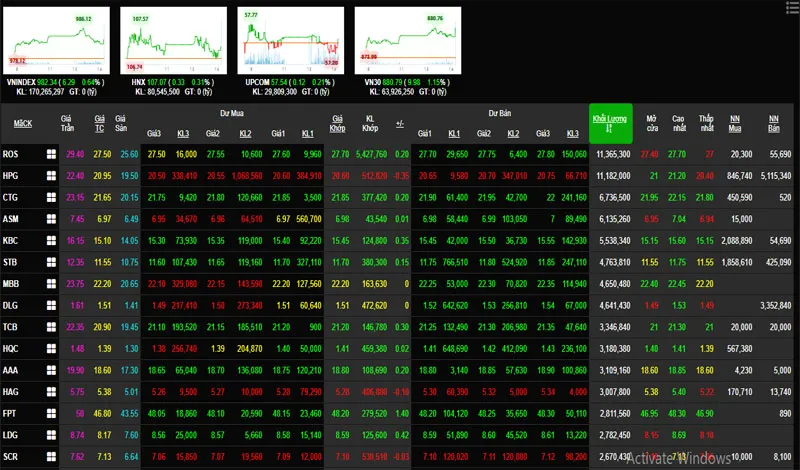Open the grid icon in the HPG row

click(x=51, y=176)
